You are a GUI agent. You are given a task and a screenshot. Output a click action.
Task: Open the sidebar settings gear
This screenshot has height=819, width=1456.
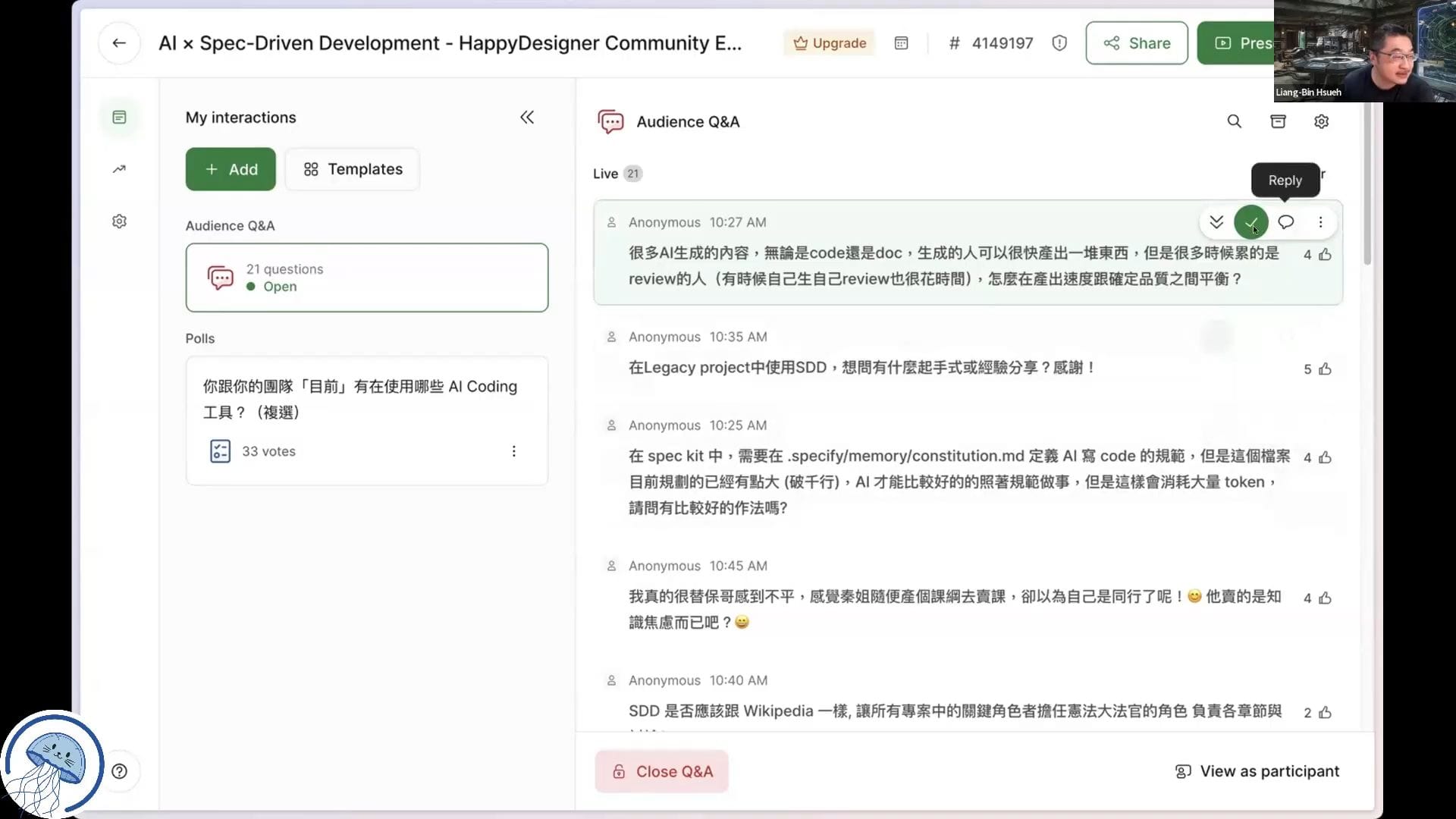click(119, 221)
